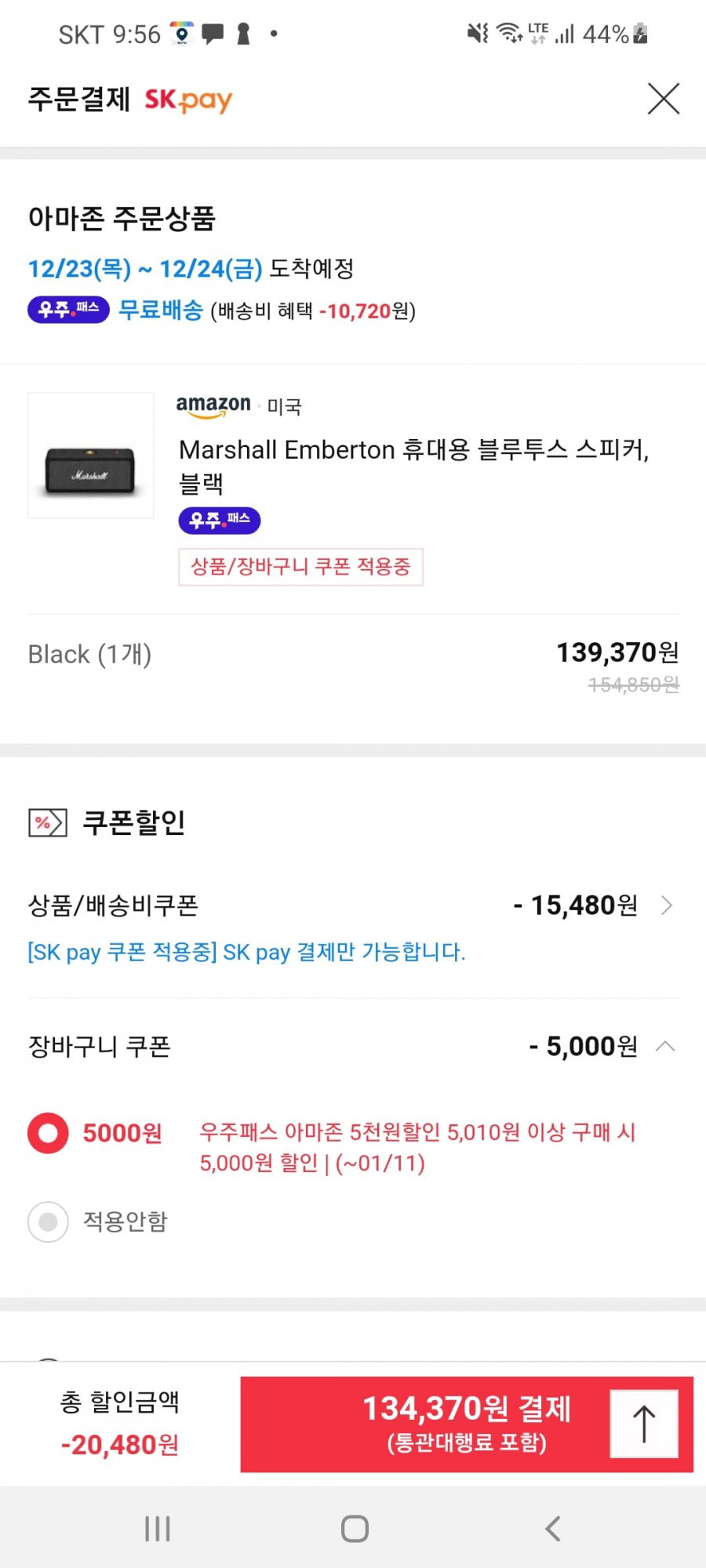Tap the 무료배송 free shipping link
706x1568 pixels.
[161, 310]
